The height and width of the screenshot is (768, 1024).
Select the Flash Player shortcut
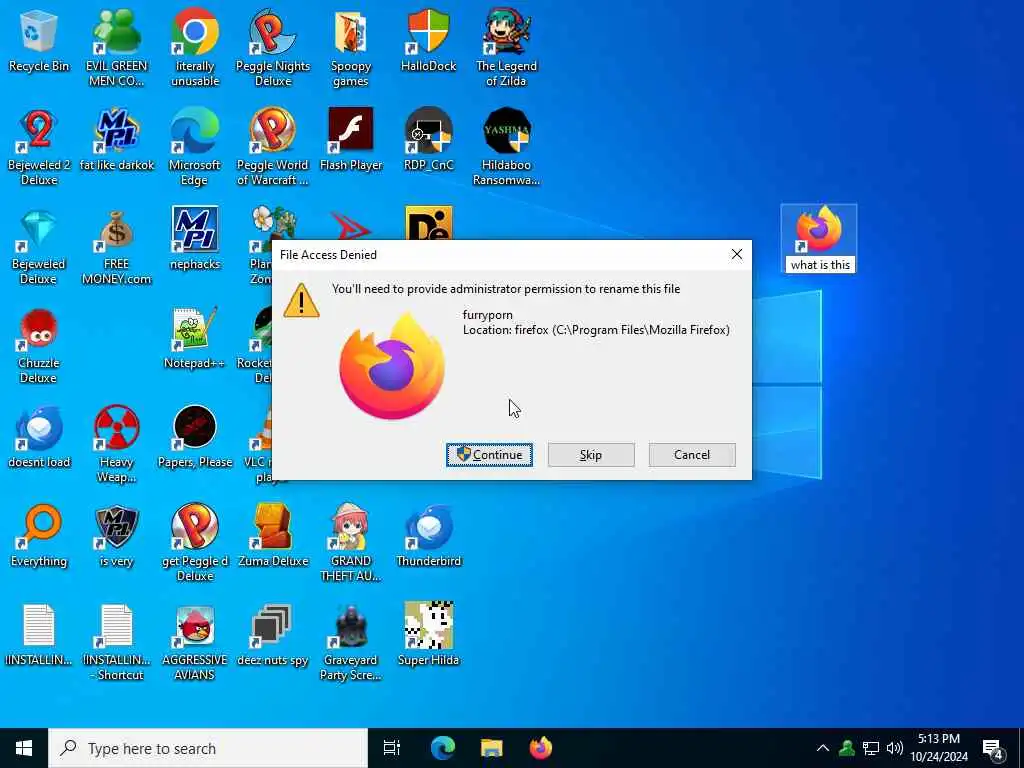[x=351, y=140]
